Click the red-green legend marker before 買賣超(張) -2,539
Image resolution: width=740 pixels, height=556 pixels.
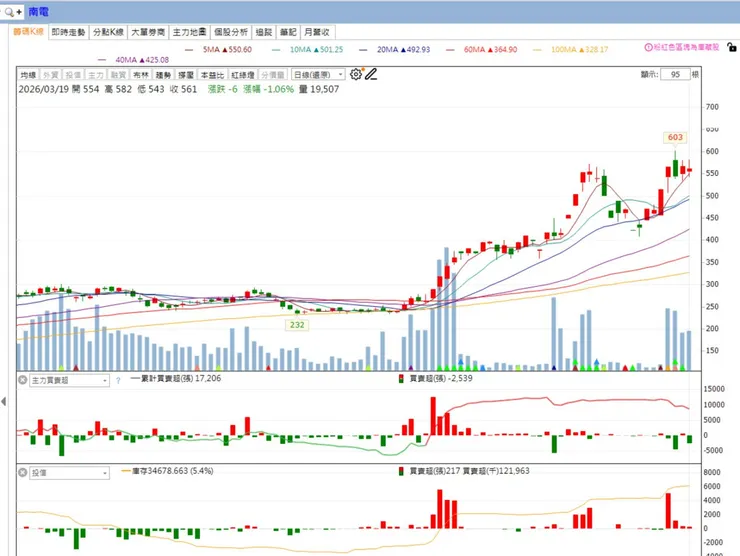click(x=401, y=379)
